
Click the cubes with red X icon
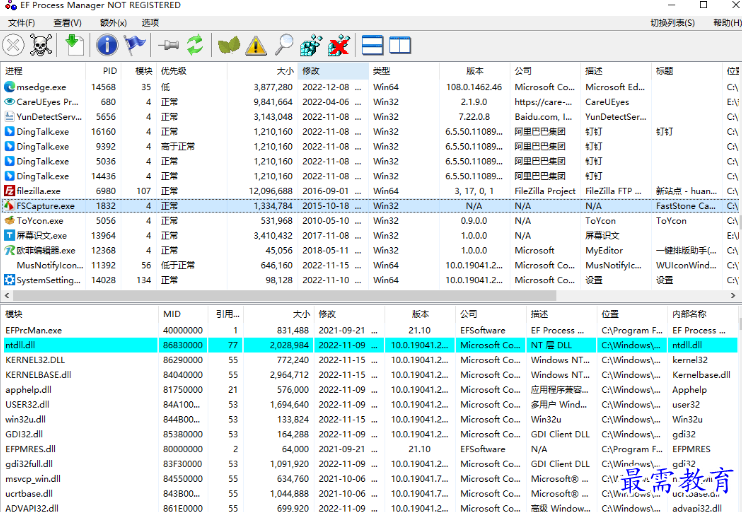coord(339,45)
